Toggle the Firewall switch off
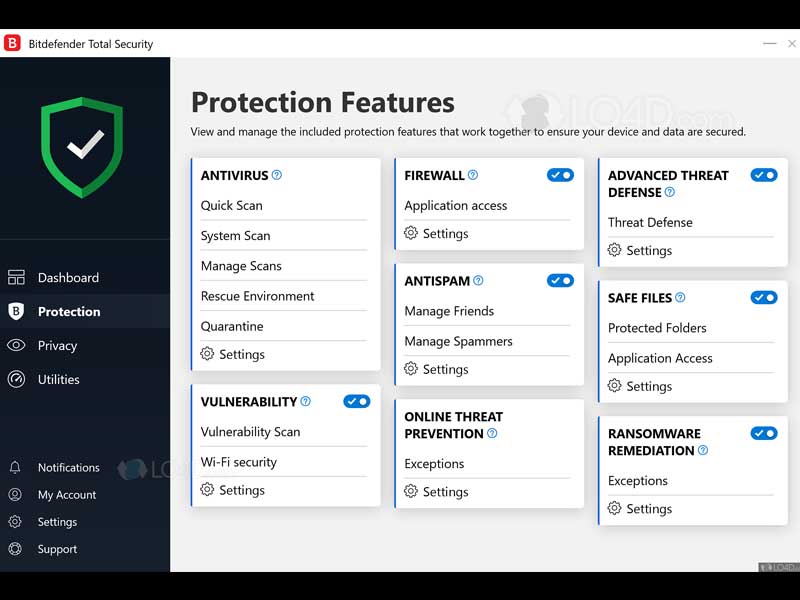 [x=560, y=175]
